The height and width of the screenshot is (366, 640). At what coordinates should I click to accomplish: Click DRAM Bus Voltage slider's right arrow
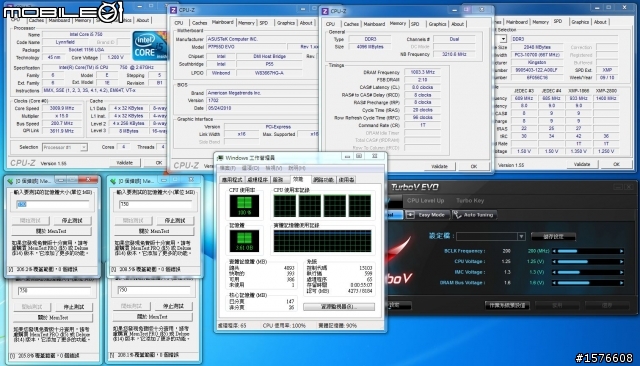[622, 283]
